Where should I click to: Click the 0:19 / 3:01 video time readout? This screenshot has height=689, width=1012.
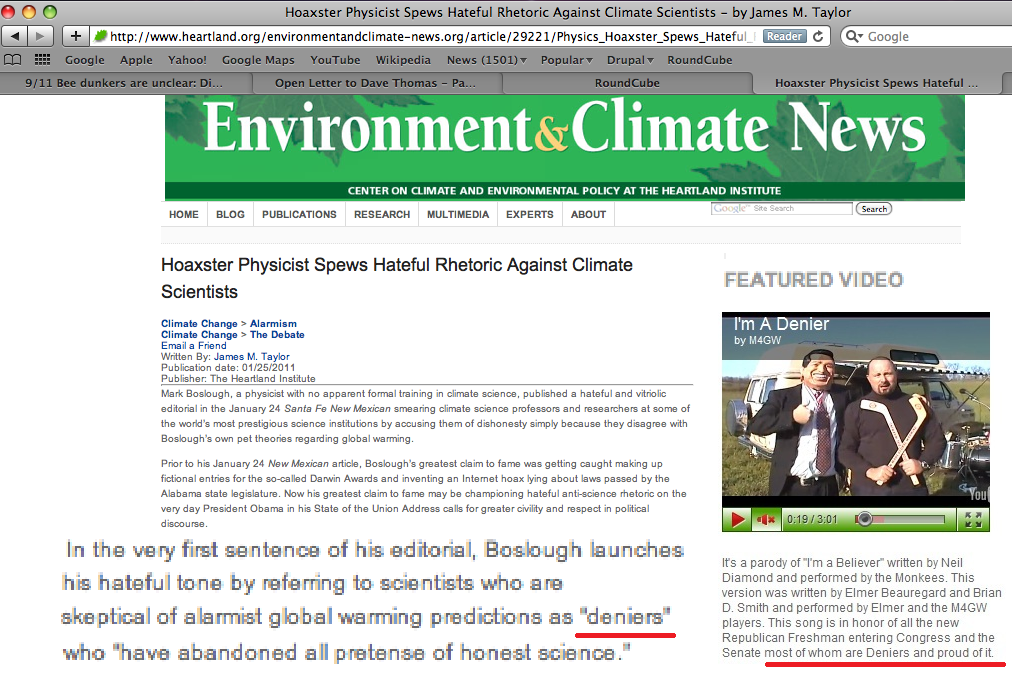[x=812, y=519]
